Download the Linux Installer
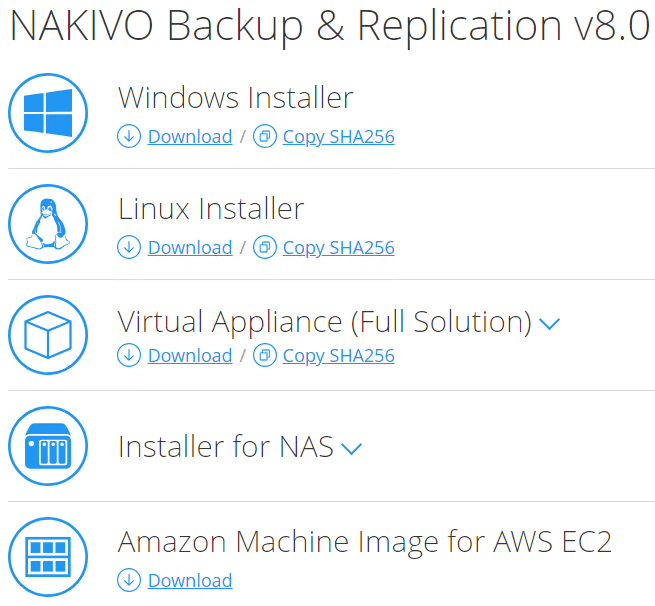The width and height of the screenshot is (655, 606). tap(189, 248)
